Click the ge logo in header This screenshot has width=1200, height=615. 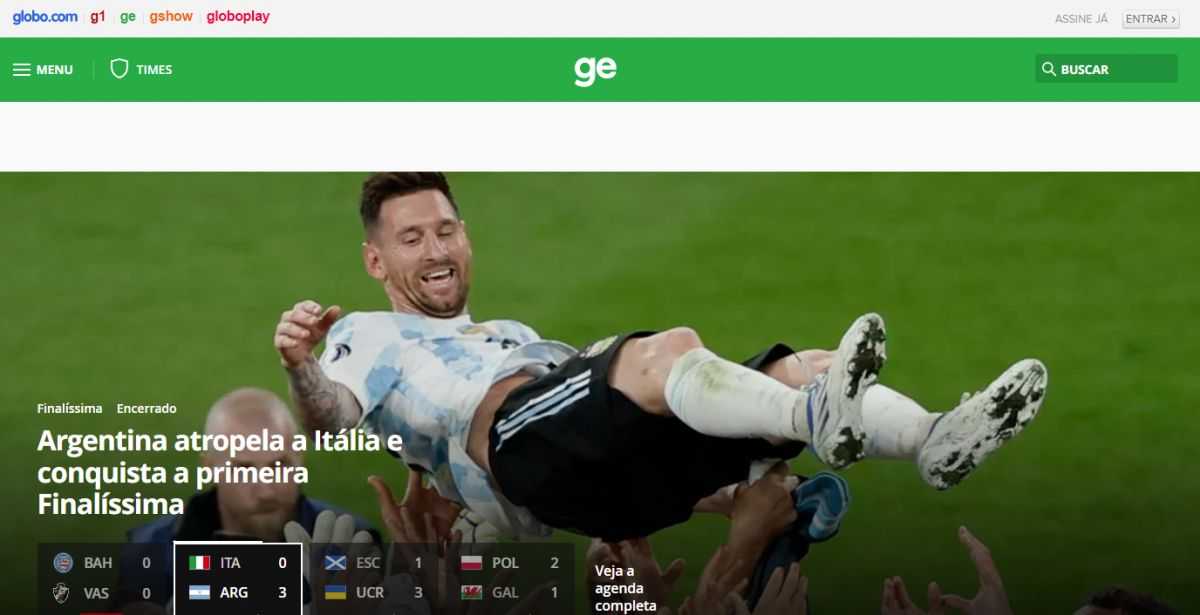pyautogui.click(x=595, y=69)
